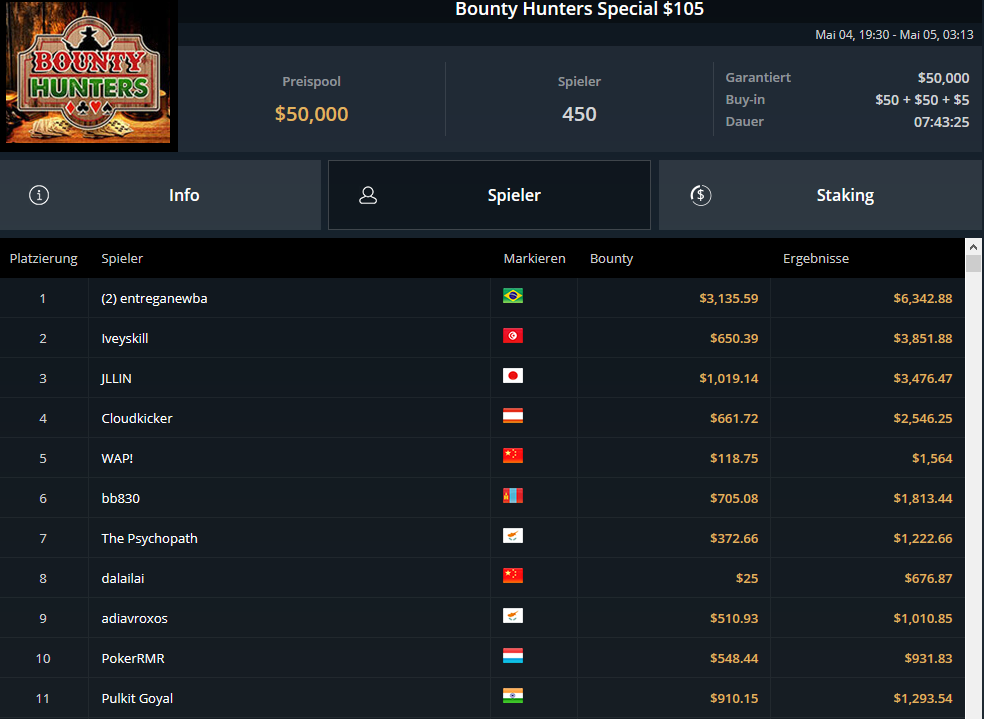Select player WAP!

tap(117, 459)
